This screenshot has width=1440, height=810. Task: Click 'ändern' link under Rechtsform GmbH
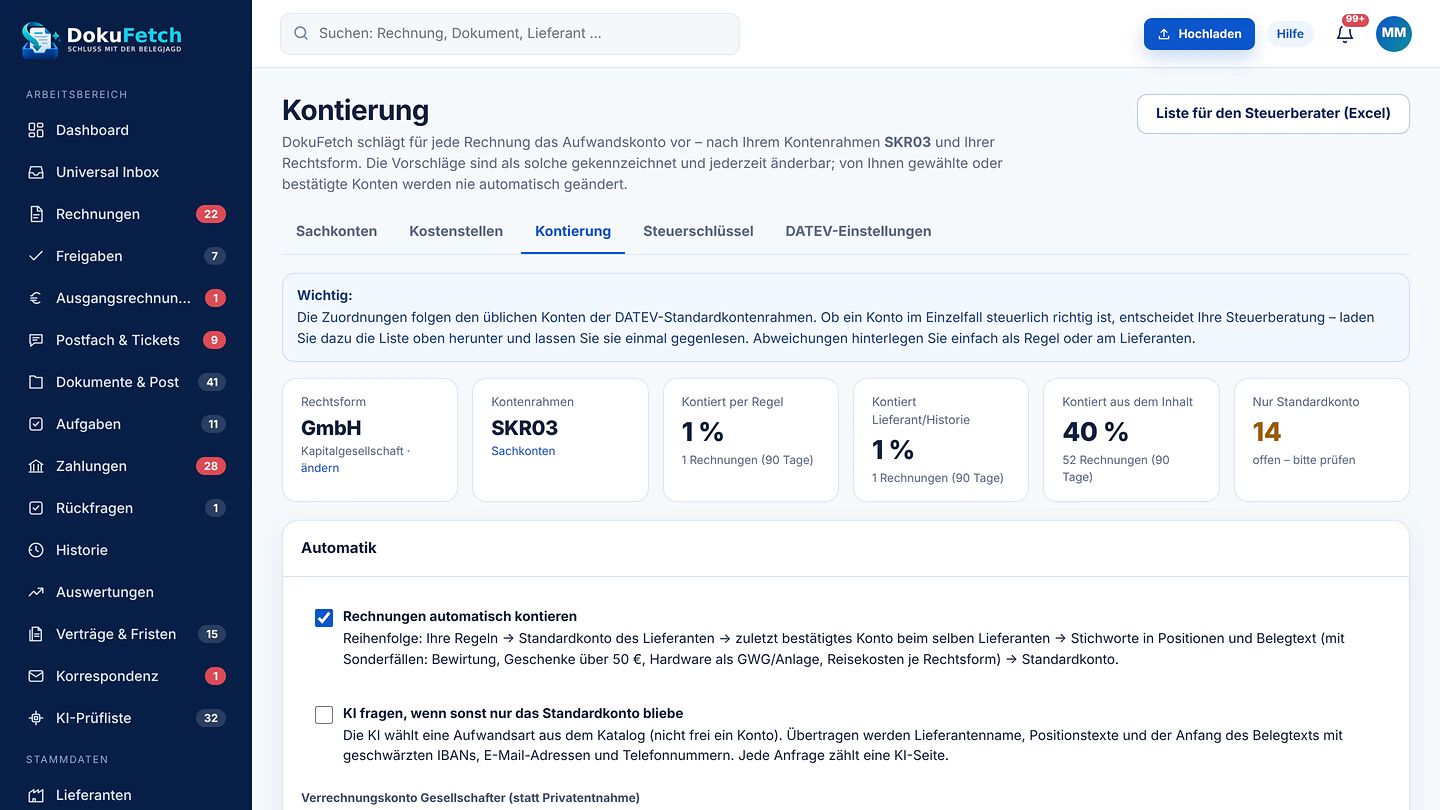(x=320, y=468)
